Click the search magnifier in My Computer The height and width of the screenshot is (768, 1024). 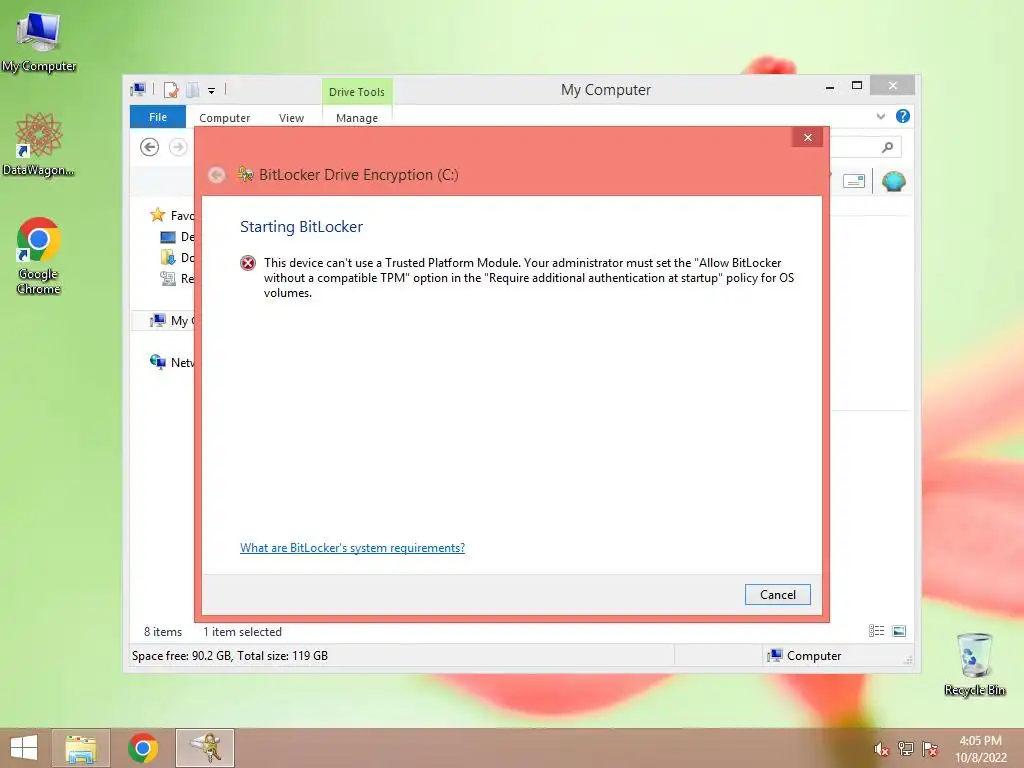[887, 148]
